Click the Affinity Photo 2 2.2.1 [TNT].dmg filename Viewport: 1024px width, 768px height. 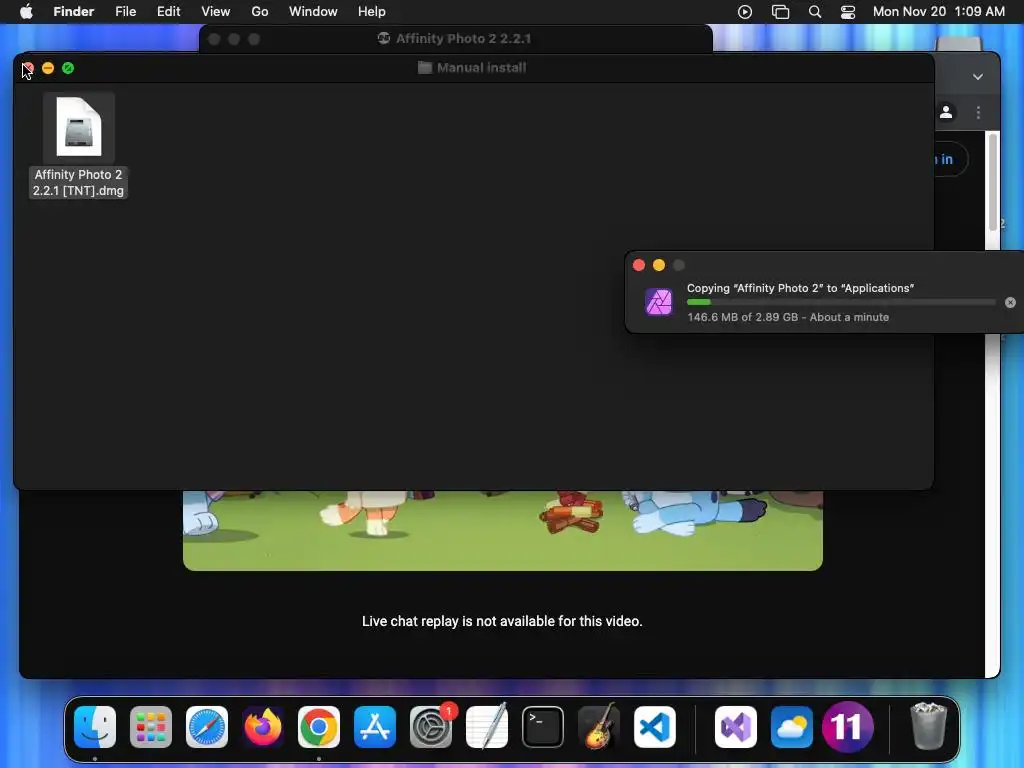point(78,183)
